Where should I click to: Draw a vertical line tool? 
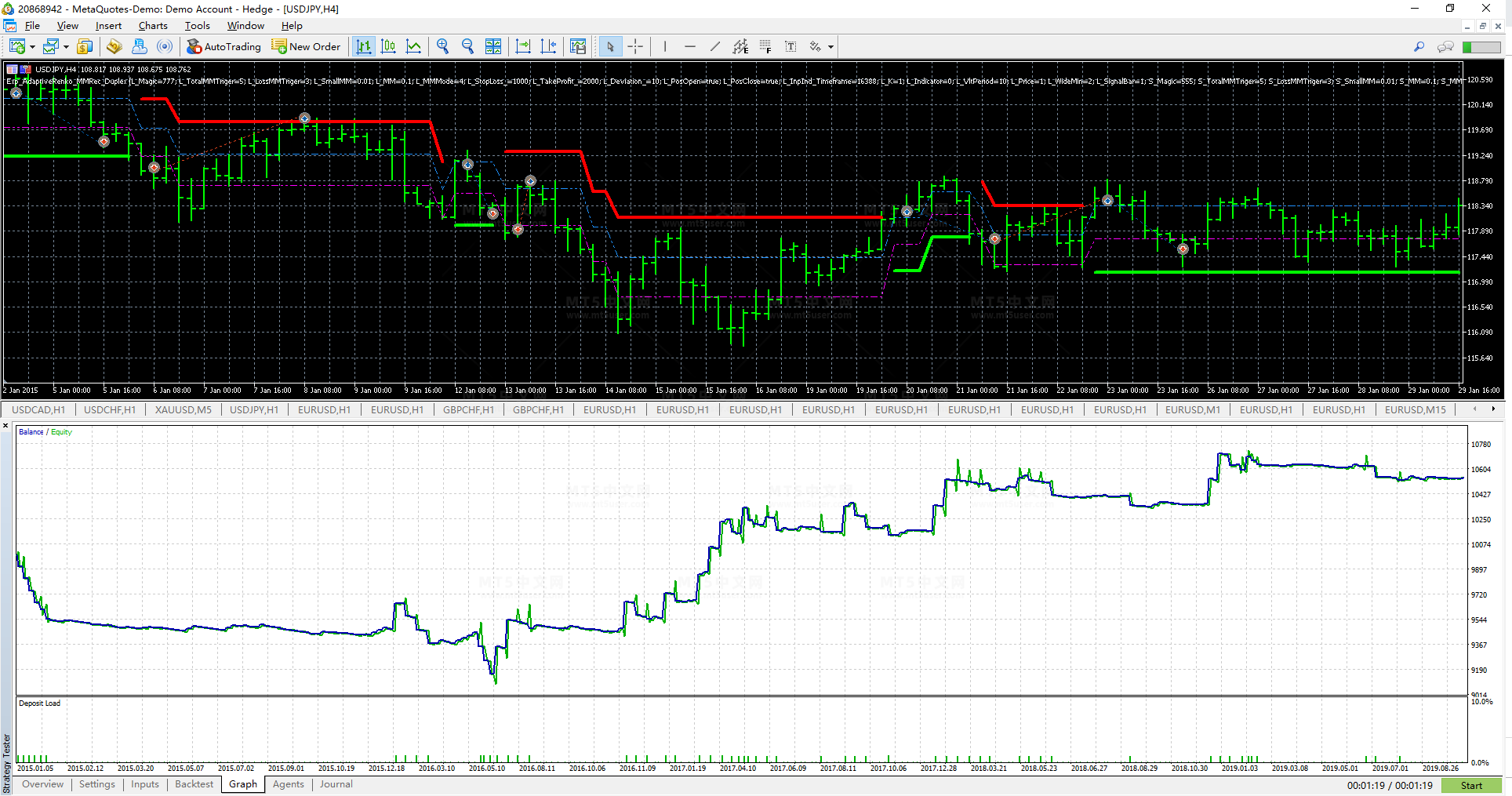click(x=665, y=46)
